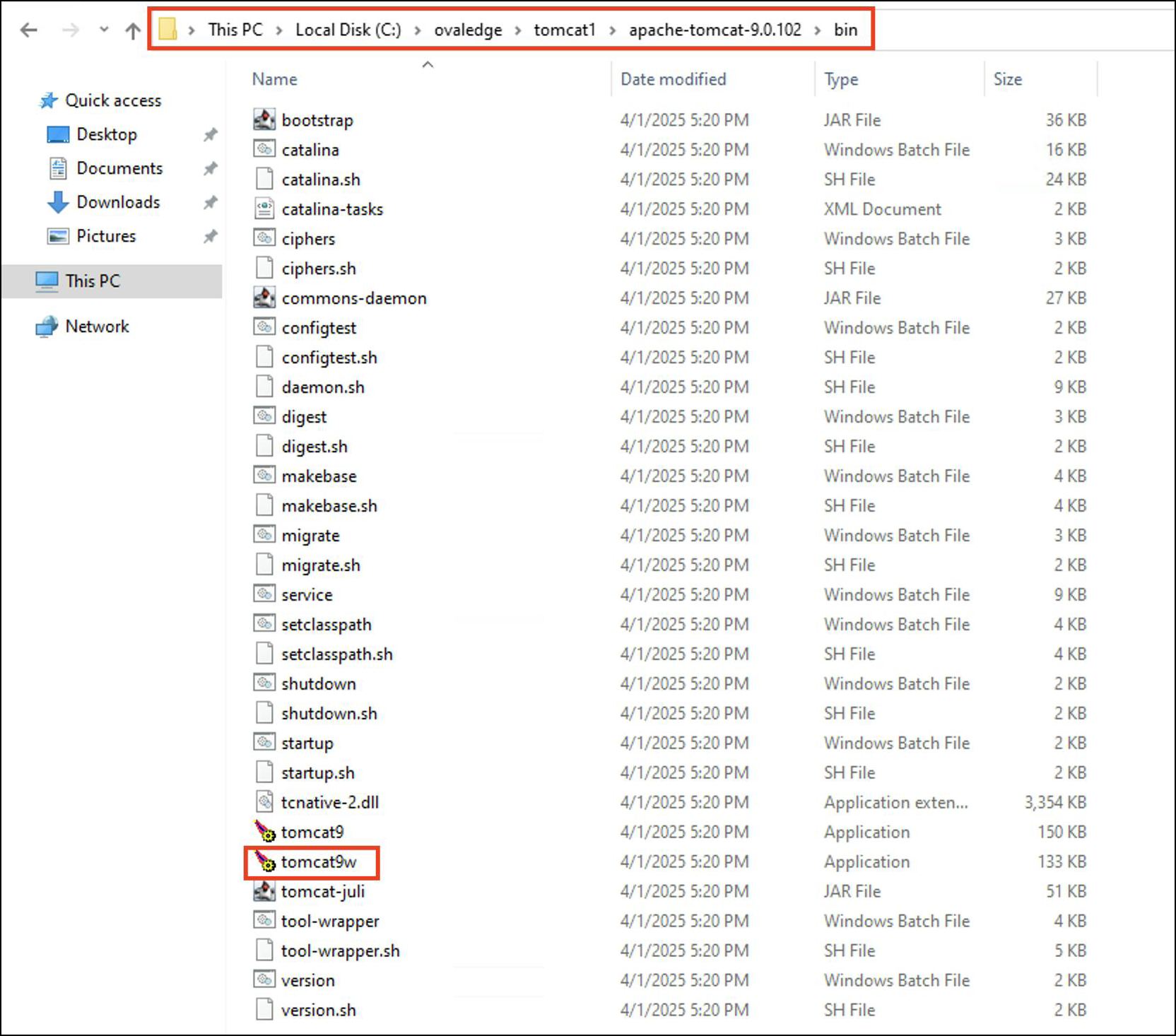
Task: Open the recent locations dropdown arrow
Action: 104,30
